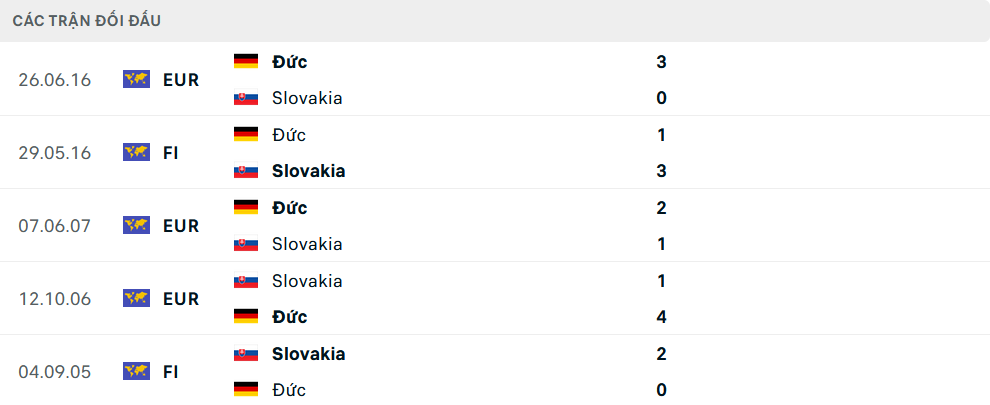Select the bold Slovakia team in the 04.09.05 match
990x405 pixels.
(308, 354)
